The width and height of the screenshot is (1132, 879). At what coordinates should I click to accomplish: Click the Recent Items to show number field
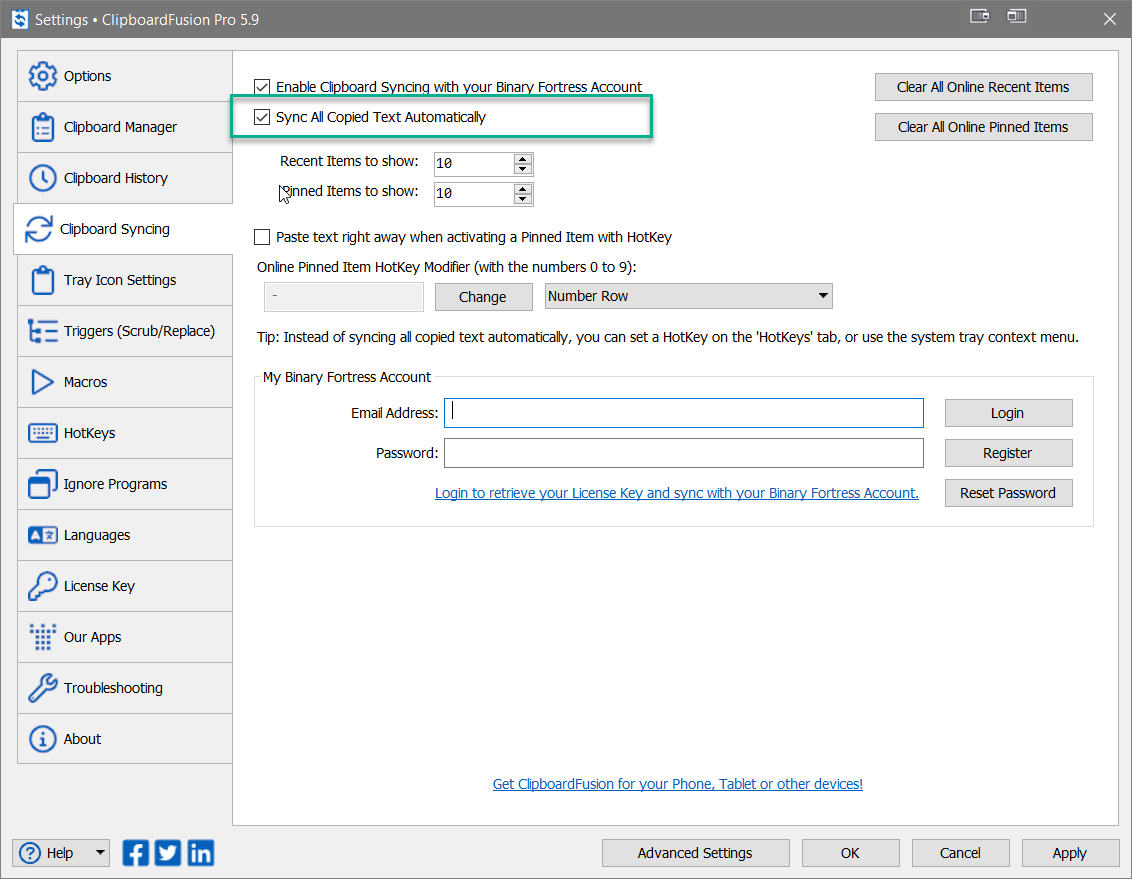click(x=474, y=164)
